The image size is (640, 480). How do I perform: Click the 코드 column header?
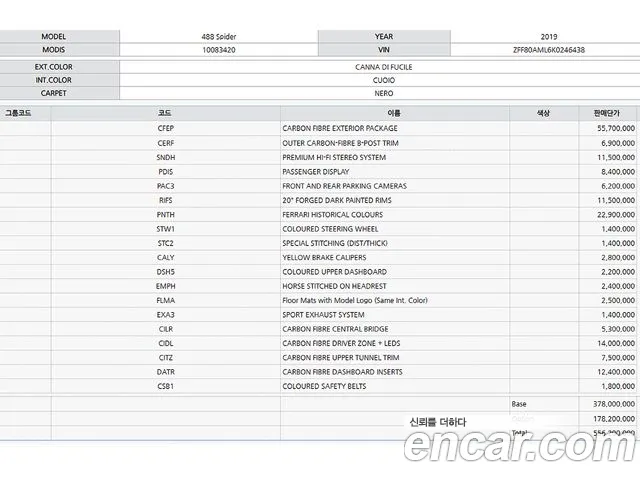coord(165,113)
